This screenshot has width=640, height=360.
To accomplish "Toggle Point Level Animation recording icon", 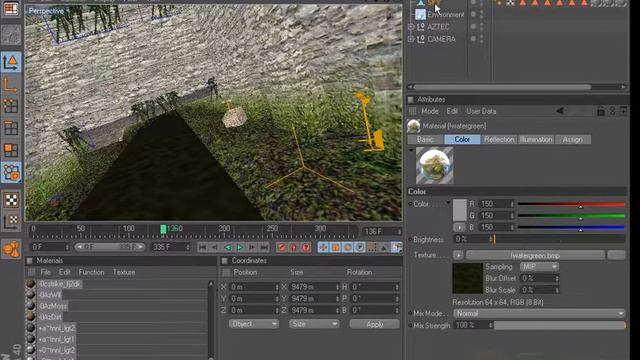I will pyautogui.click(x=372, y=247).
